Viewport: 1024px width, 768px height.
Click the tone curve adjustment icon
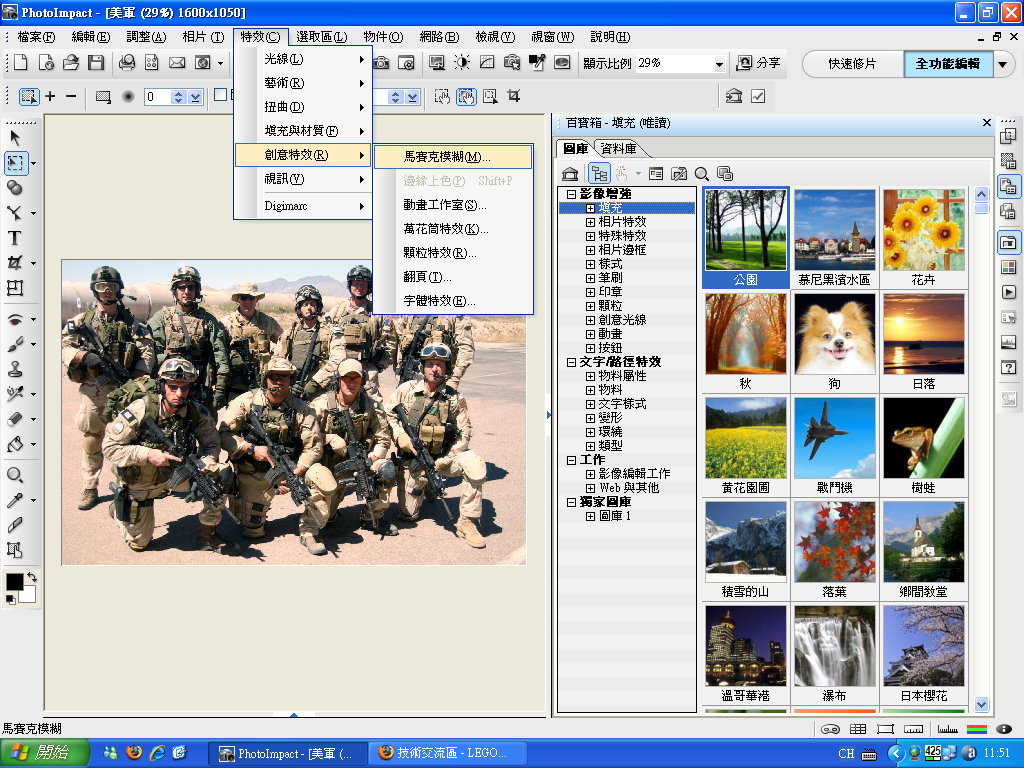(487, 63)
